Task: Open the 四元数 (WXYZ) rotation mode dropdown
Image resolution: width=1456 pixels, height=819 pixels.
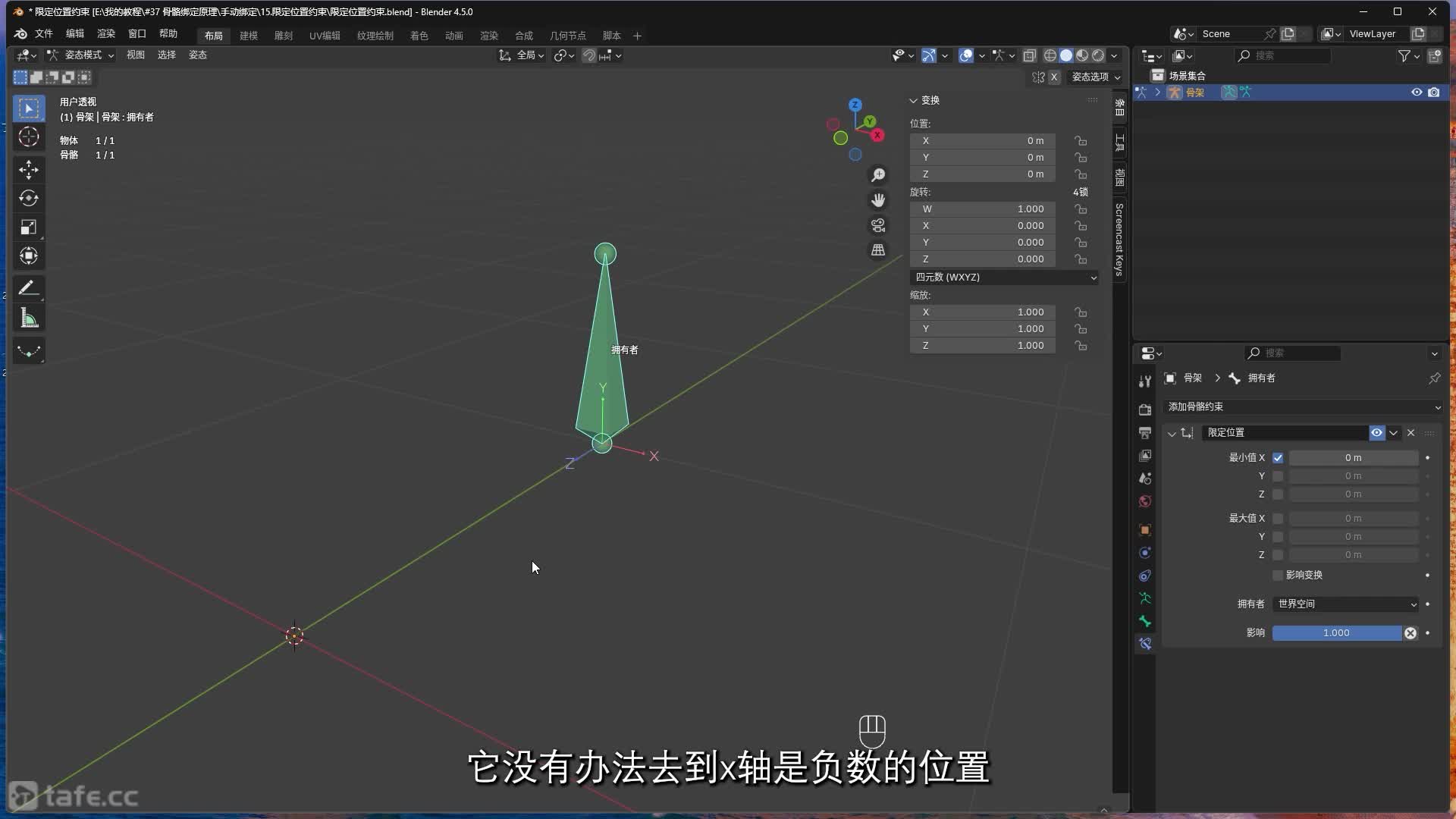Action: pos(1005,278)
